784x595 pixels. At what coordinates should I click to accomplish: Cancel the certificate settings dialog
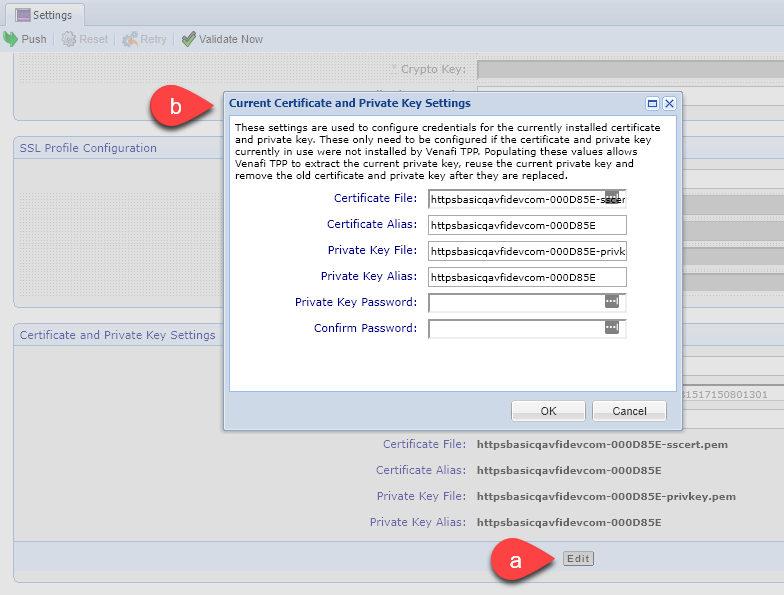pyautogui.click(x=629, y=411)
